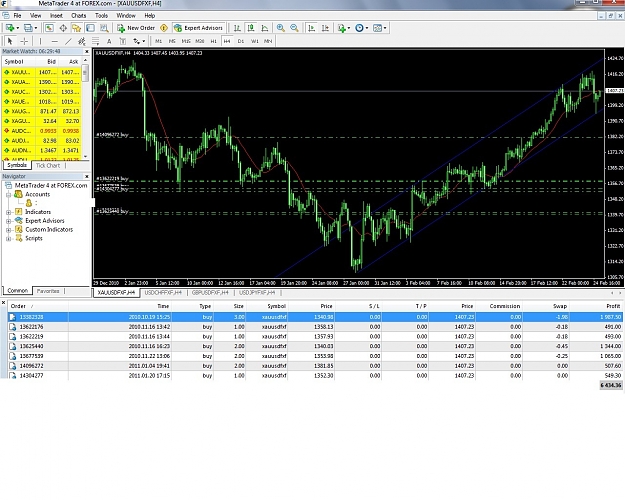Click the Expert Advisors toolbar button

[x=198, y=28]
